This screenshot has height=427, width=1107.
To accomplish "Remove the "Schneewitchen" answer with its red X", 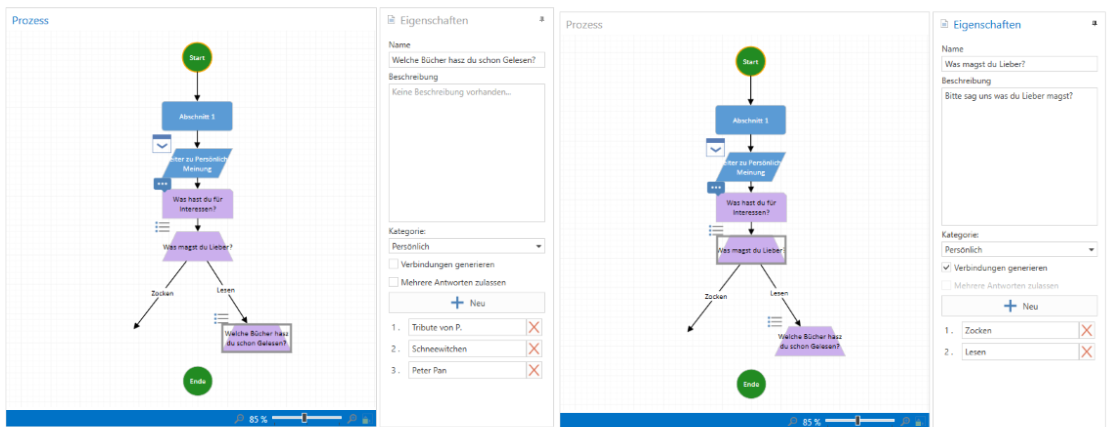I will tap(534, 349).
